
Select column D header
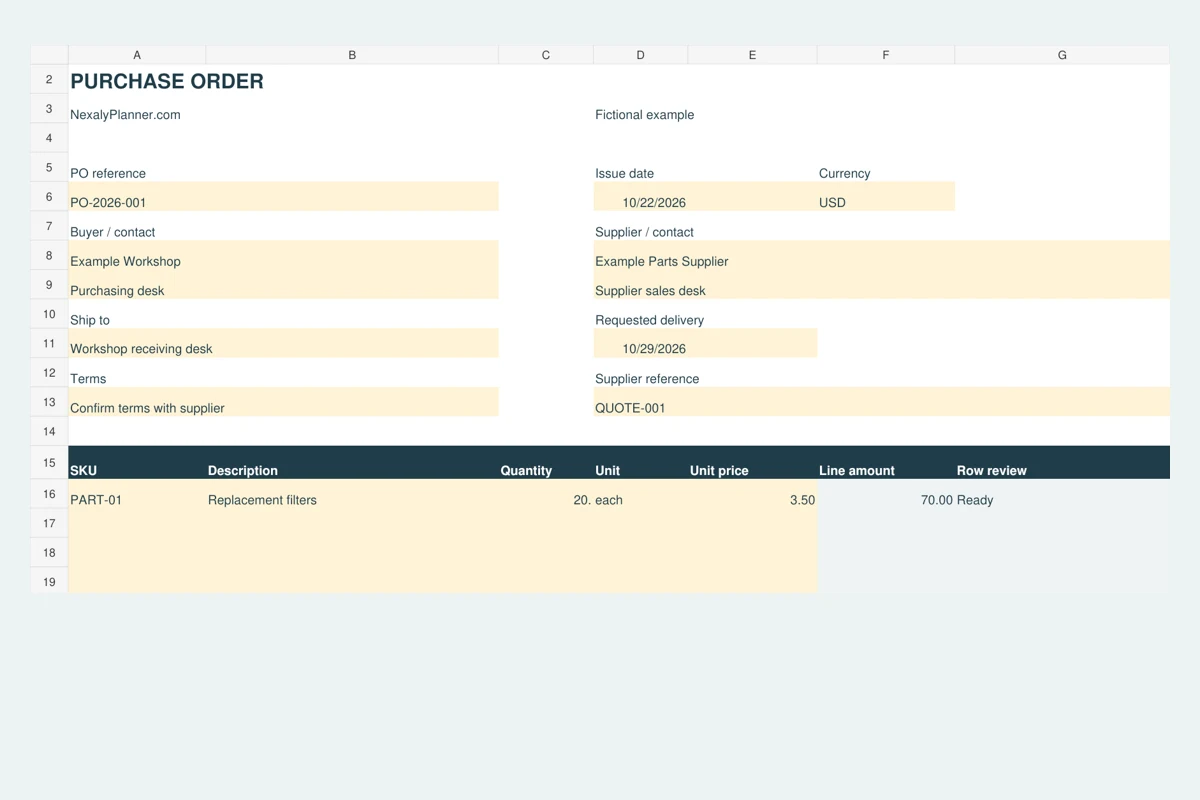click(x=640, y=55)
